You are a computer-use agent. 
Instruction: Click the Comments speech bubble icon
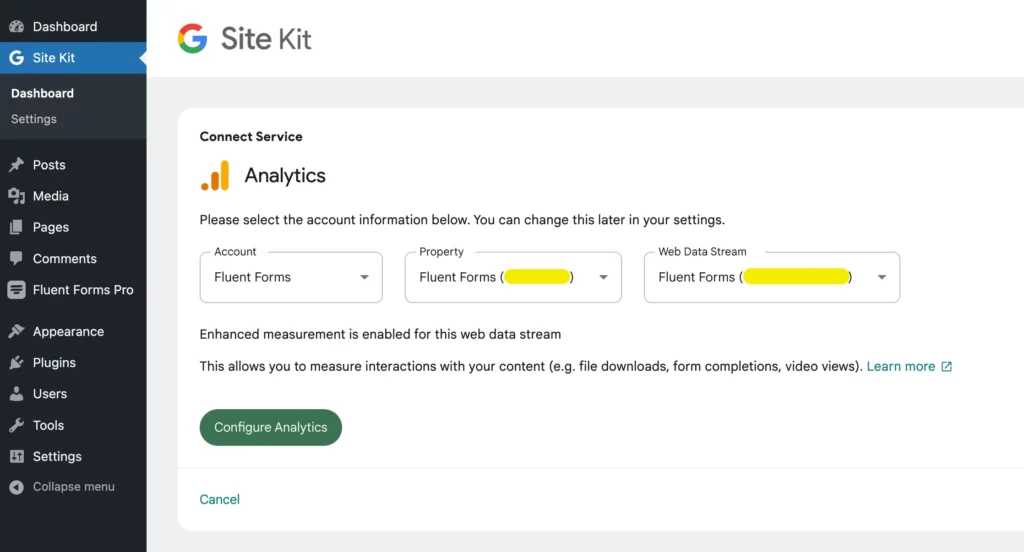(x=16, y=258)
